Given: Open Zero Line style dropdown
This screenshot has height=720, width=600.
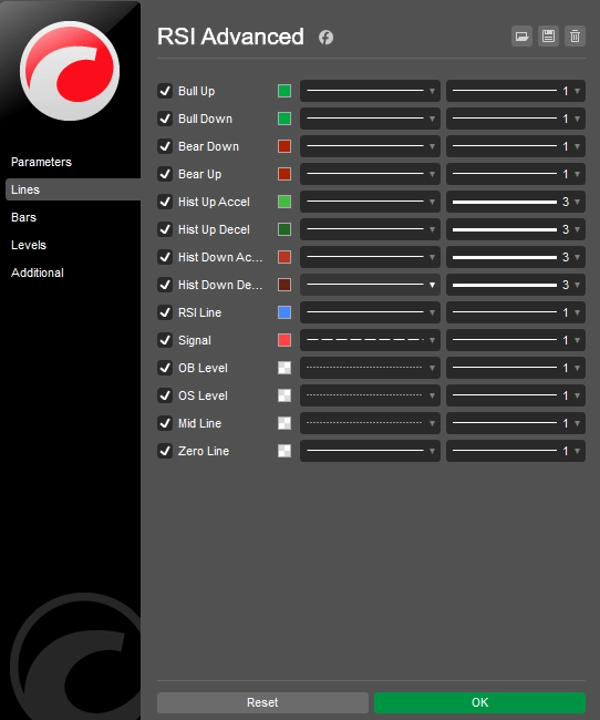Looking at the screenshot, I should (x=370, y=451).
